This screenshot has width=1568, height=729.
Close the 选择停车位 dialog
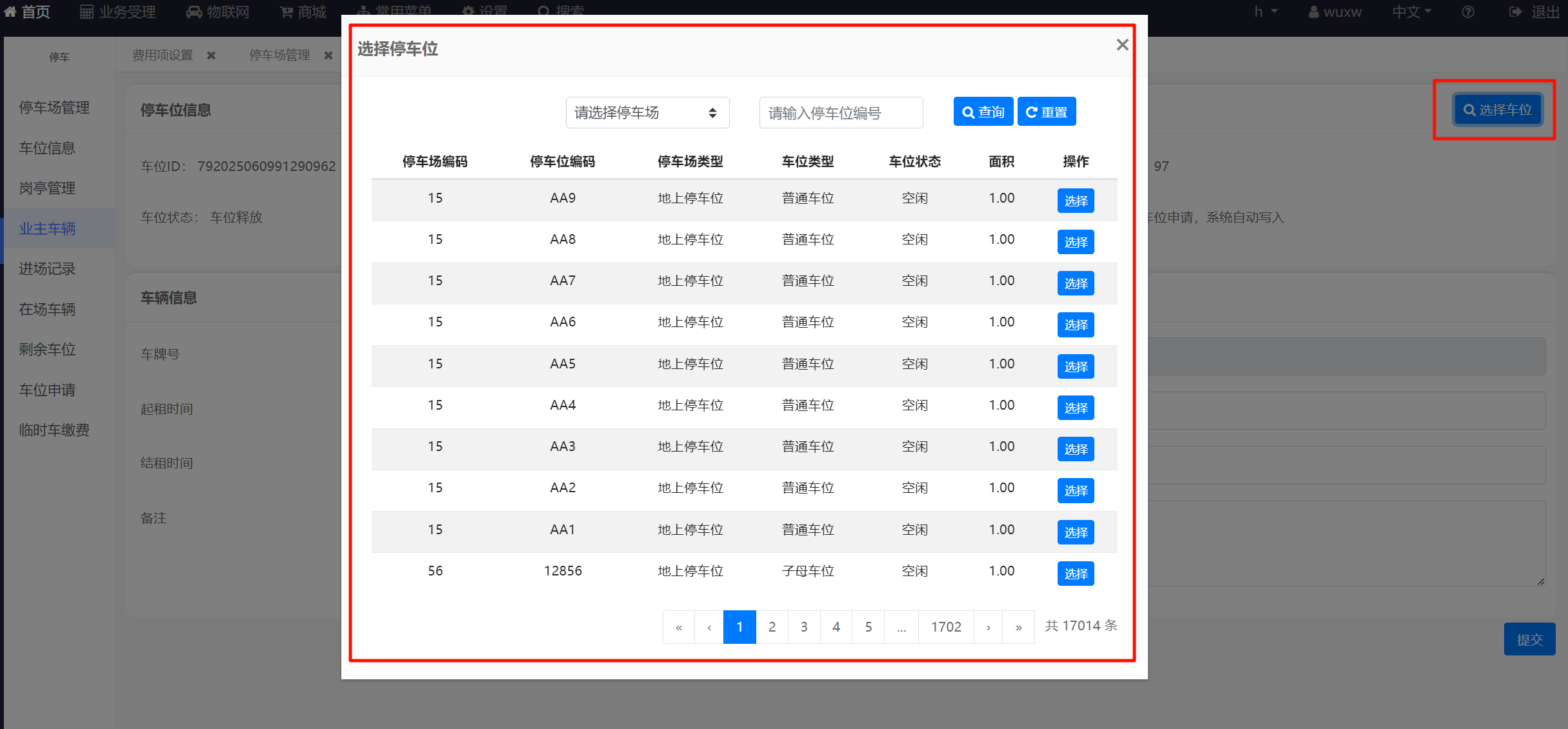tap(1122, 45)
